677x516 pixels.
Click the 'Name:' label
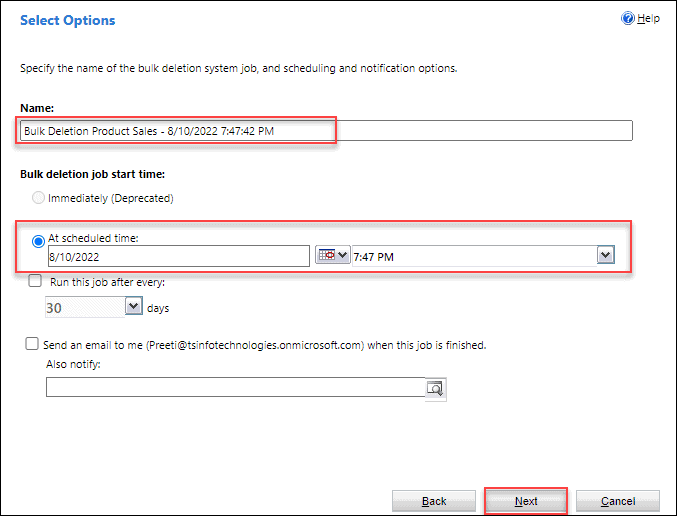pyautogui.click(x=37, y=108)
